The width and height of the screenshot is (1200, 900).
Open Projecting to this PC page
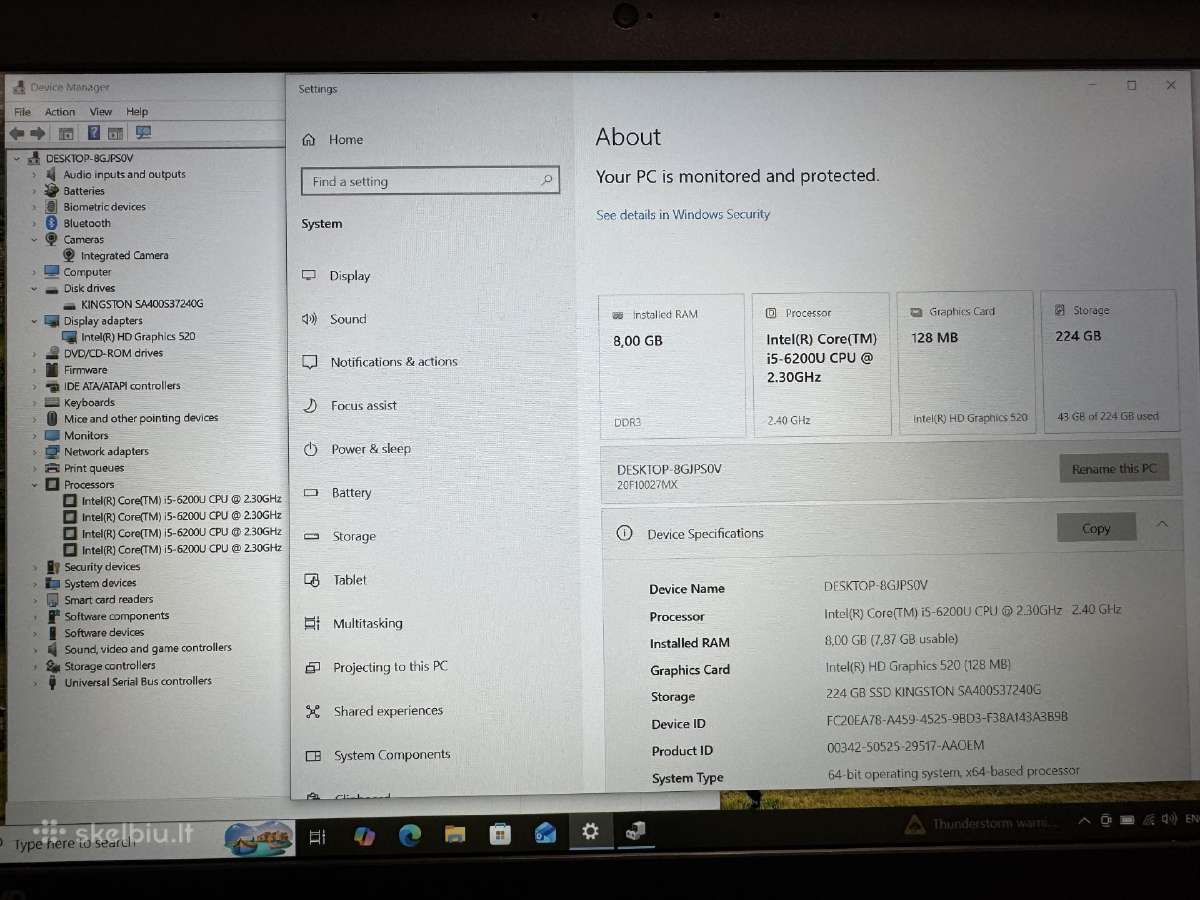[390, 667]
